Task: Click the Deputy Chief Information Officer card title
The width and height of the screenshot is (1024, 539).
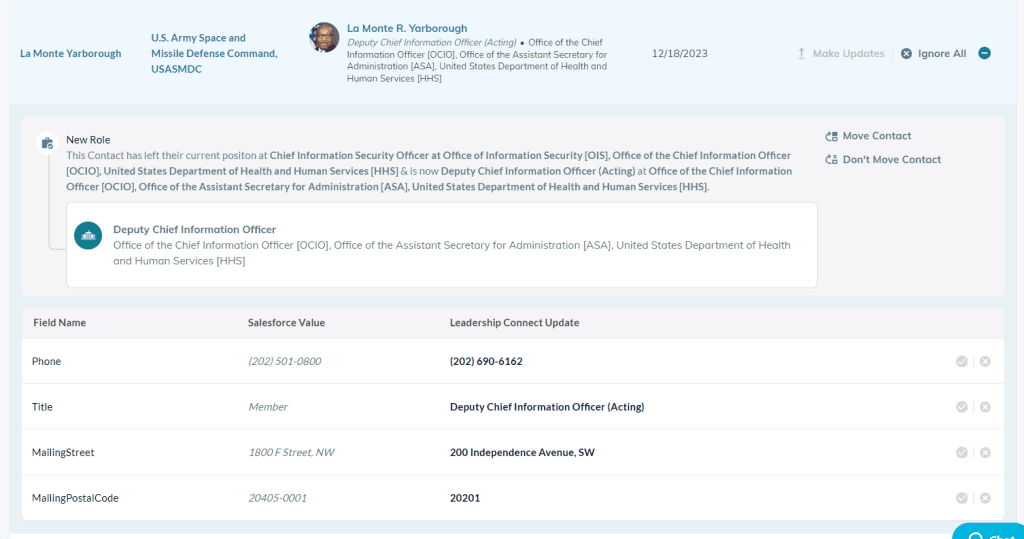Action: tap(195, 229)
